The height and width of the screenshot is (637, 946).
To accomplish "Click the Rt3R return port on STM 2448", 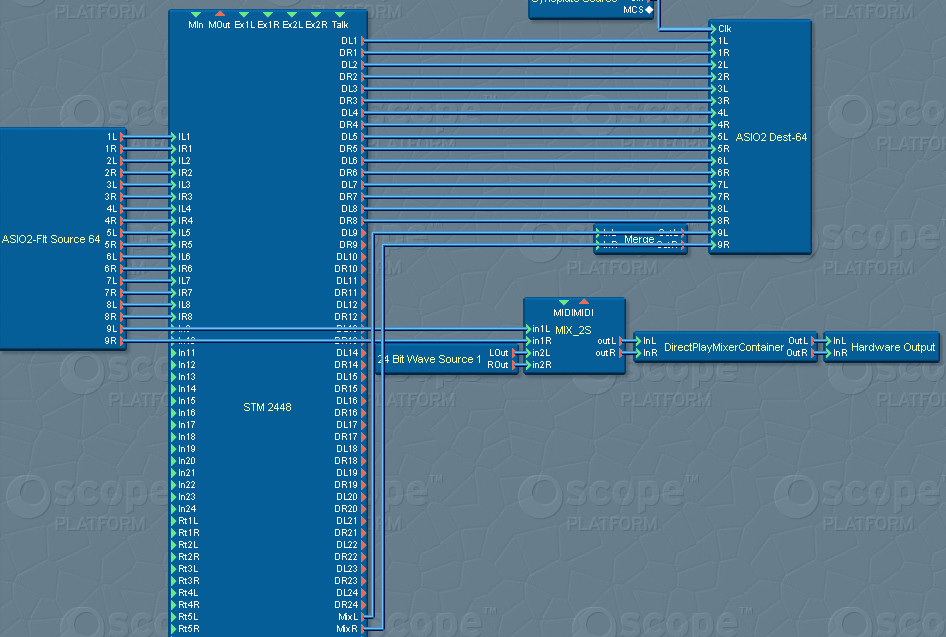I will pos(174,581).
